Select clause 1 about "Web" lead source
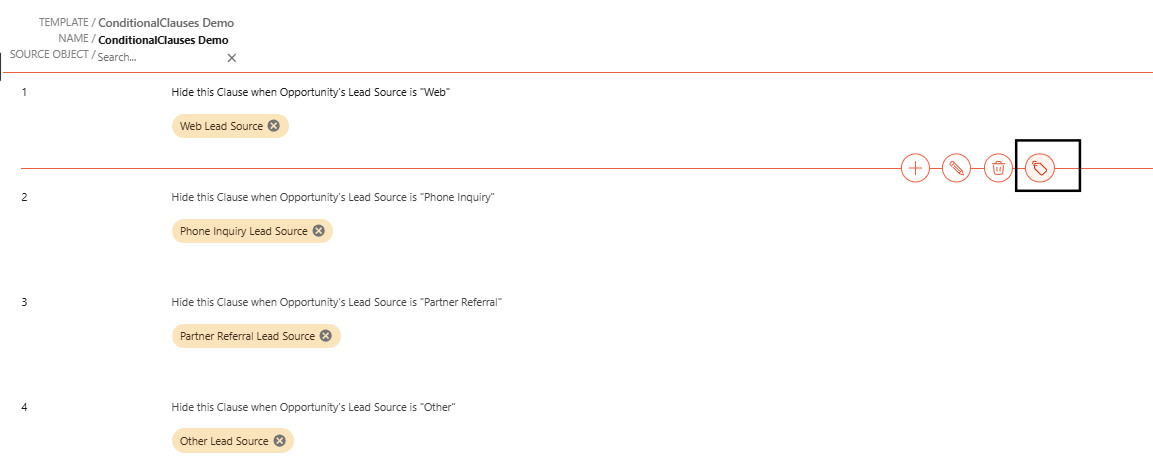This screenshot has height=467, width=1153. point(310,93)
